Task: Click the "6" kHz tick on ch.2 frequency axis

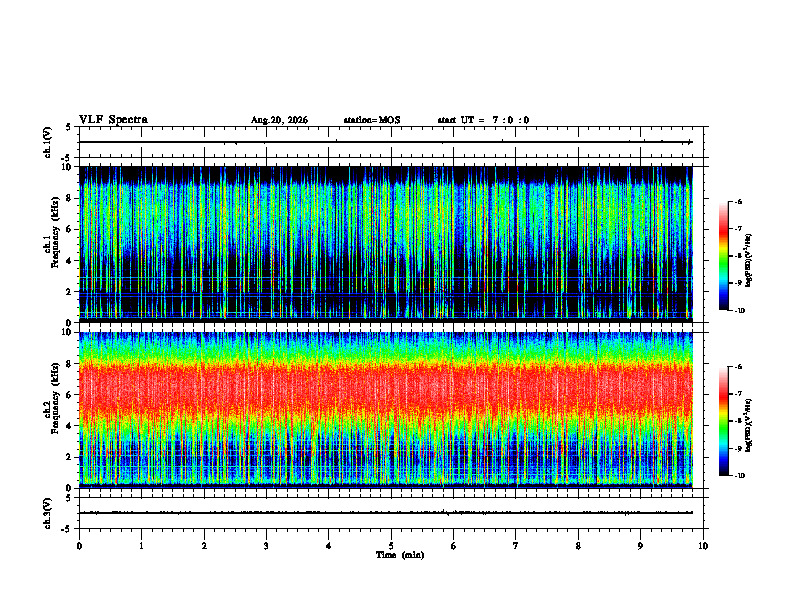Action: pos(70,394)
